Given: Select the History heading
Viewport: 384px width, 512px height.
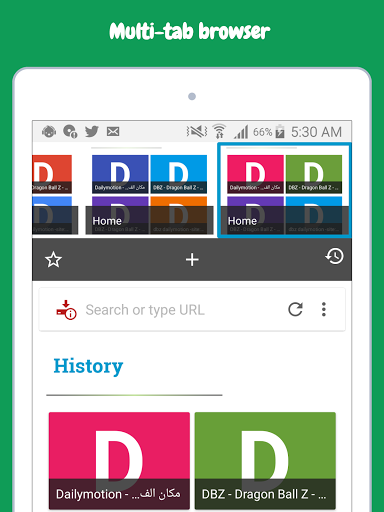Looking at the screenshot, I should 88,366.
